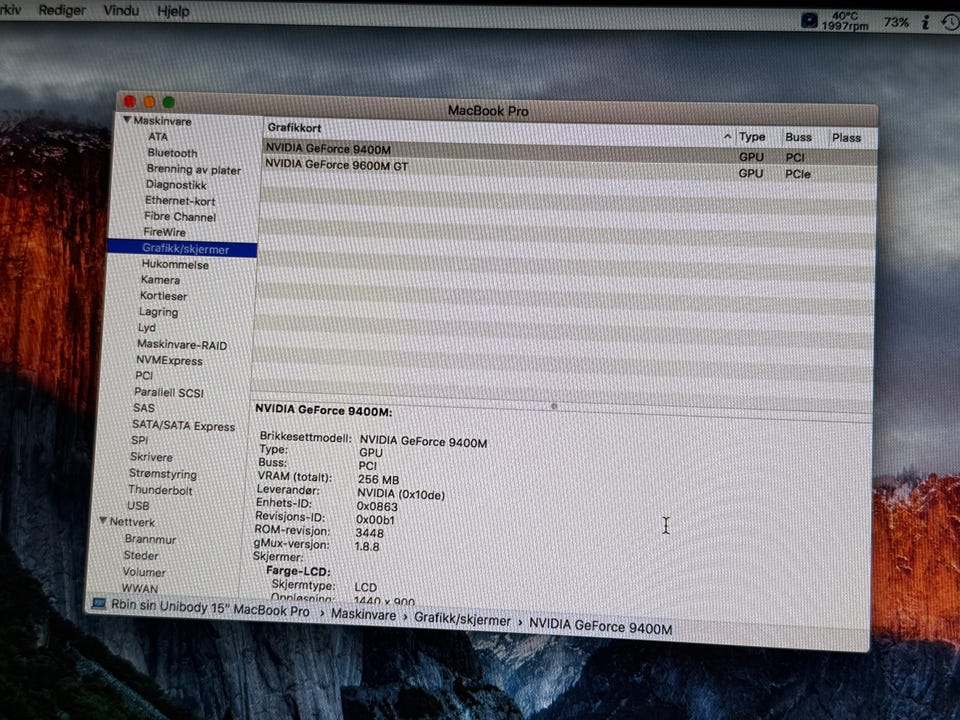The width and height of the screenshot is (960, 720).
Task: Open the Hjelp menu
Action: click(x=173, y=12)
